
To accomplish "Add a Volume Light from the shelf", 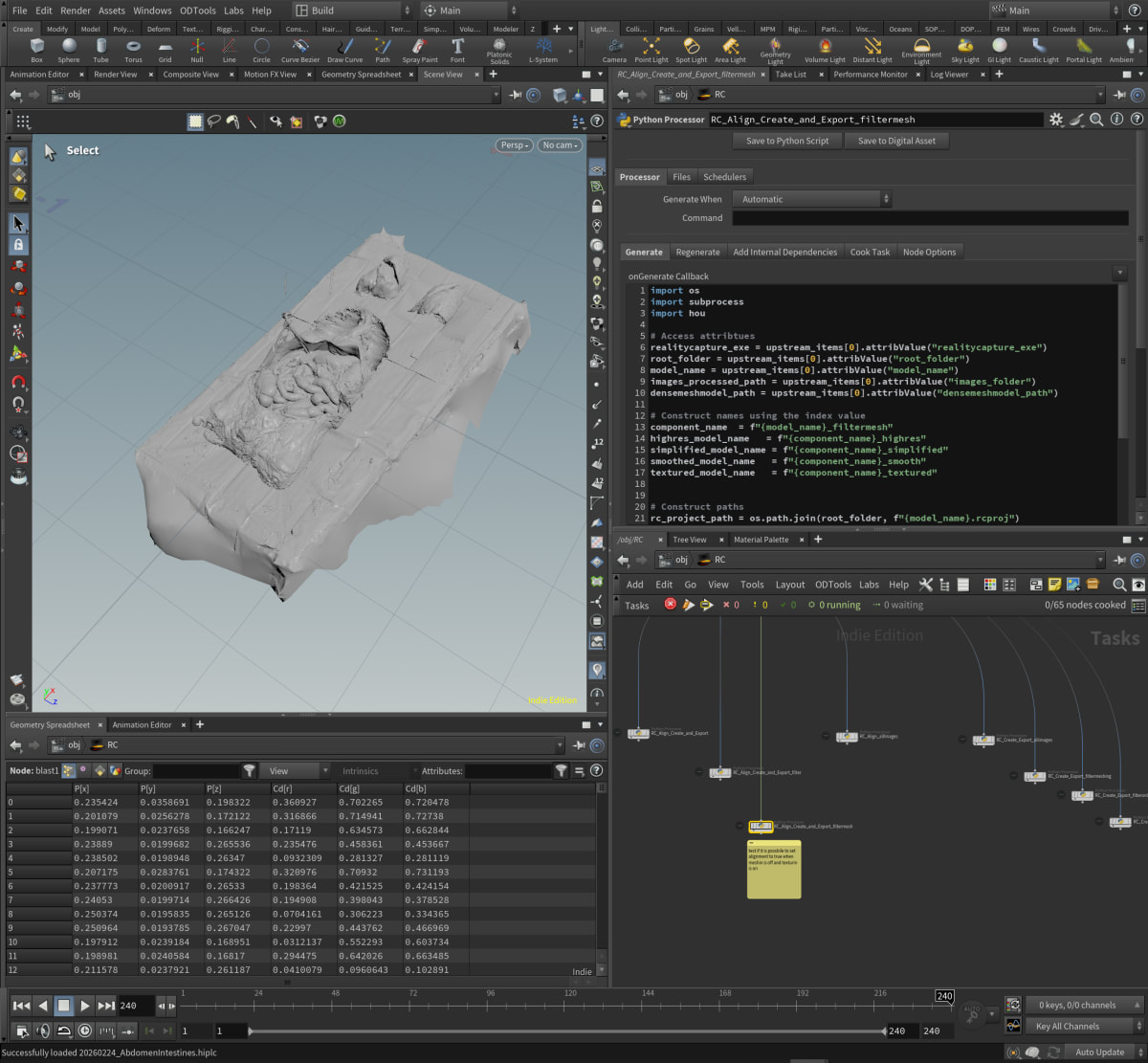I will 825,50.
